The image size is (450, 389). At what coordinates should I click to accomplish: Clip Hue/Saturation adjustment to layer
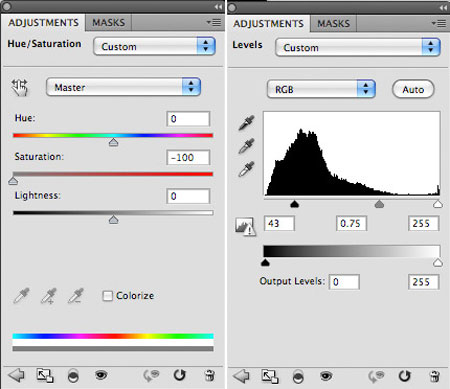73,376
